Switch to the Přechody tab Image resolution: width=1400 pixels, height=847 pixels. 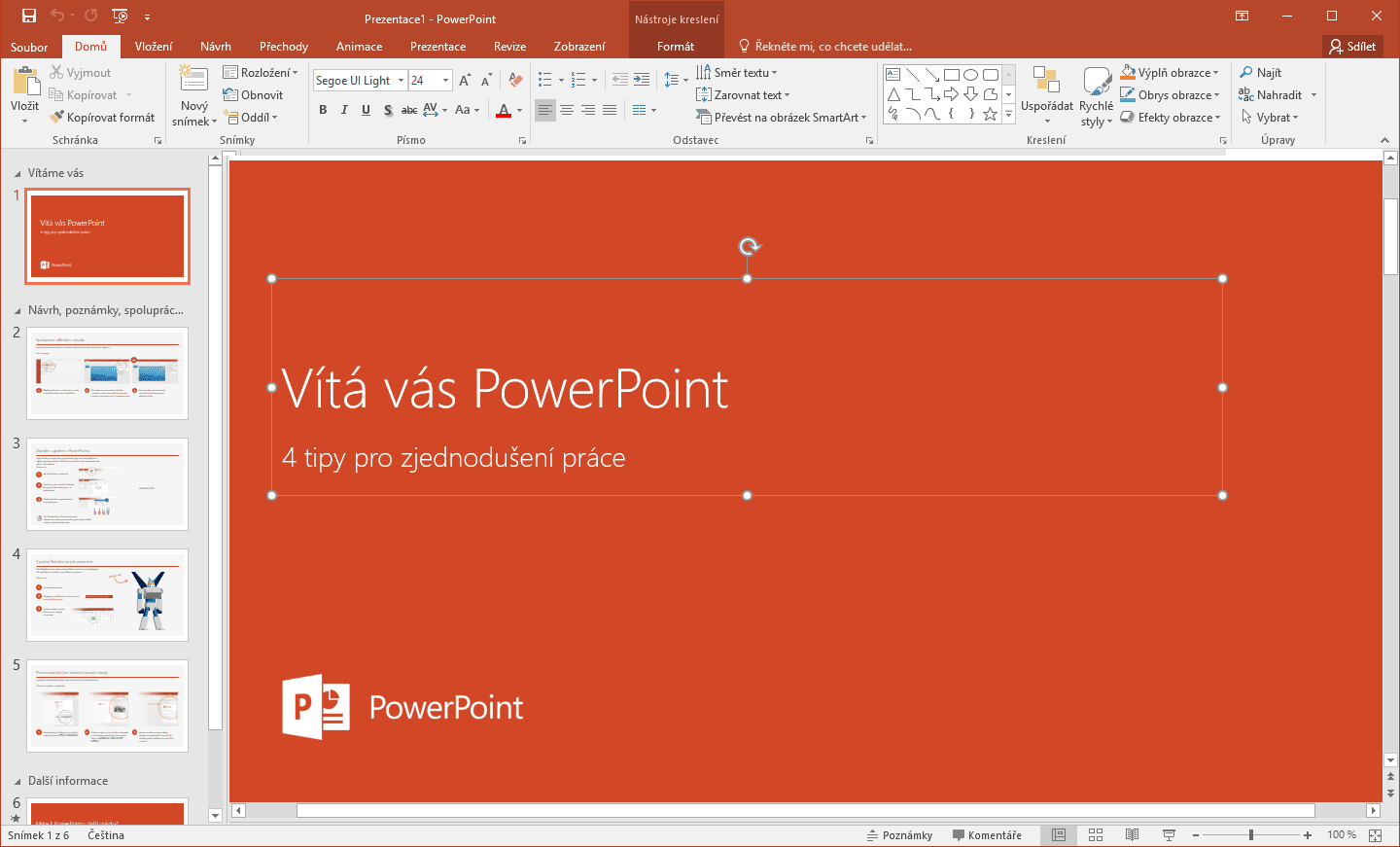pyautogui.click(x=284, y=47)
